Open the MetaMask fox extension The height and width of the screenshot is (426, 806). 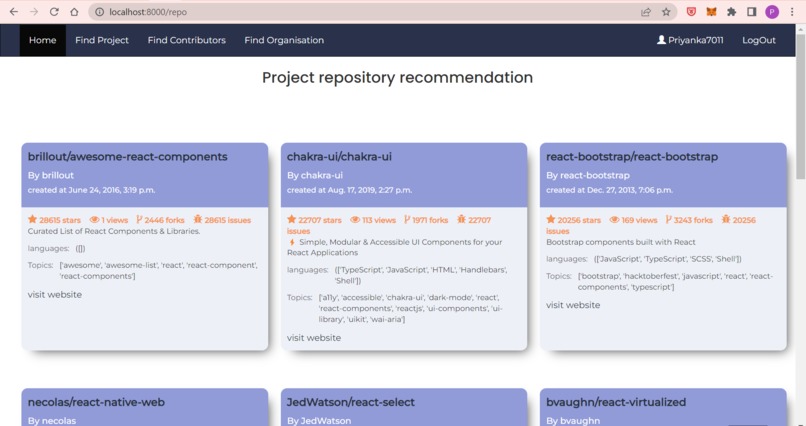click(x=711, y=12)
